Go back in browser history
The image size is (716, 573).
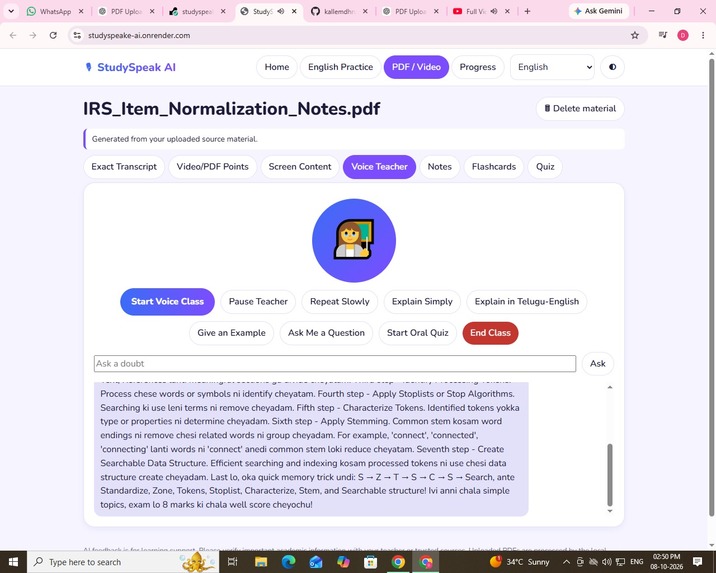(x=13, y=35)
